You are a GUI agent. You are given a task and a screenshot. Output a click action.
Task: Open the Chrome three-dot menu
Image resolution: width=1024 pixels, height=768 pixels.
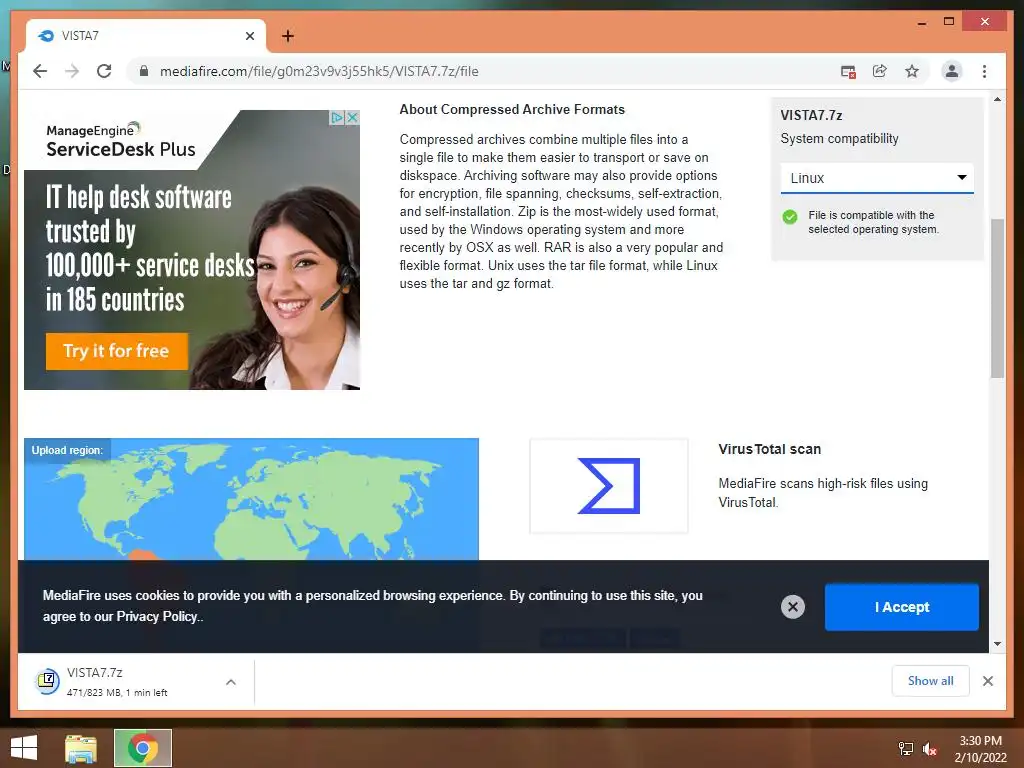[x=984, y=71]
